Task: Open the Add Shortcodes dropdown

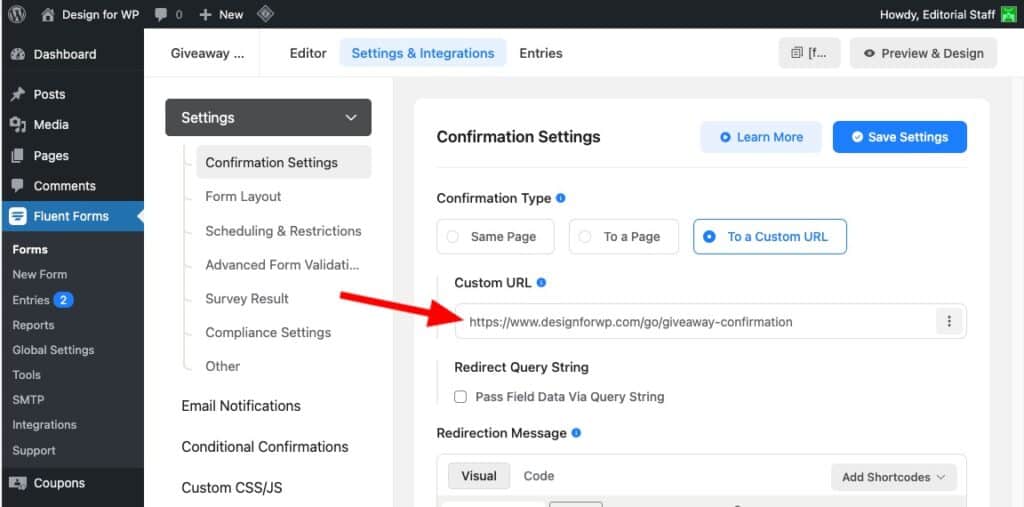Action: pos(893,477)
